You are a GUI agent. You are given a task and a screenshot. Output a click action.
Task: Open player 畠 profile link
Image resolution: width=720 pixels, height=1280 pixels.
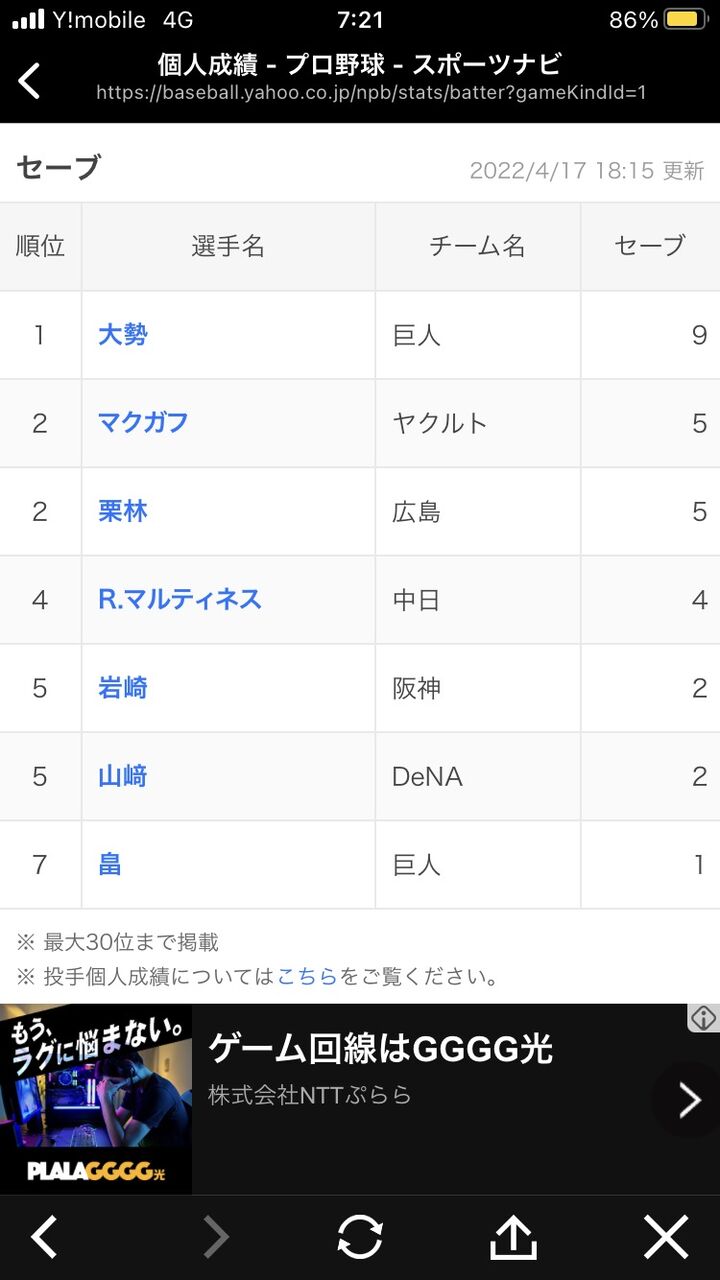[110, 863]
